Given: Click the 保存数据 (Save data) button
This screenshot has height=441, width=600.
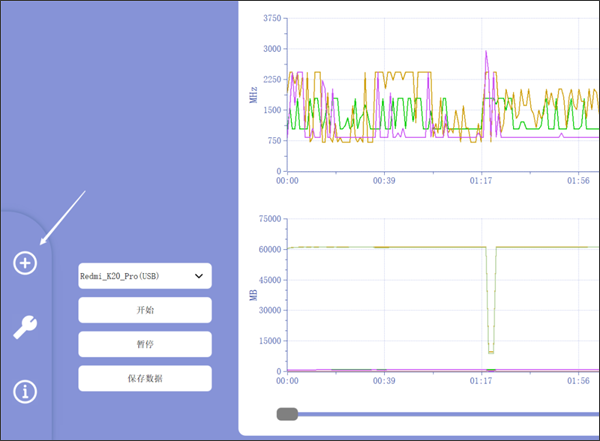Looking at the screenshot, I should (x=145, y=378).
